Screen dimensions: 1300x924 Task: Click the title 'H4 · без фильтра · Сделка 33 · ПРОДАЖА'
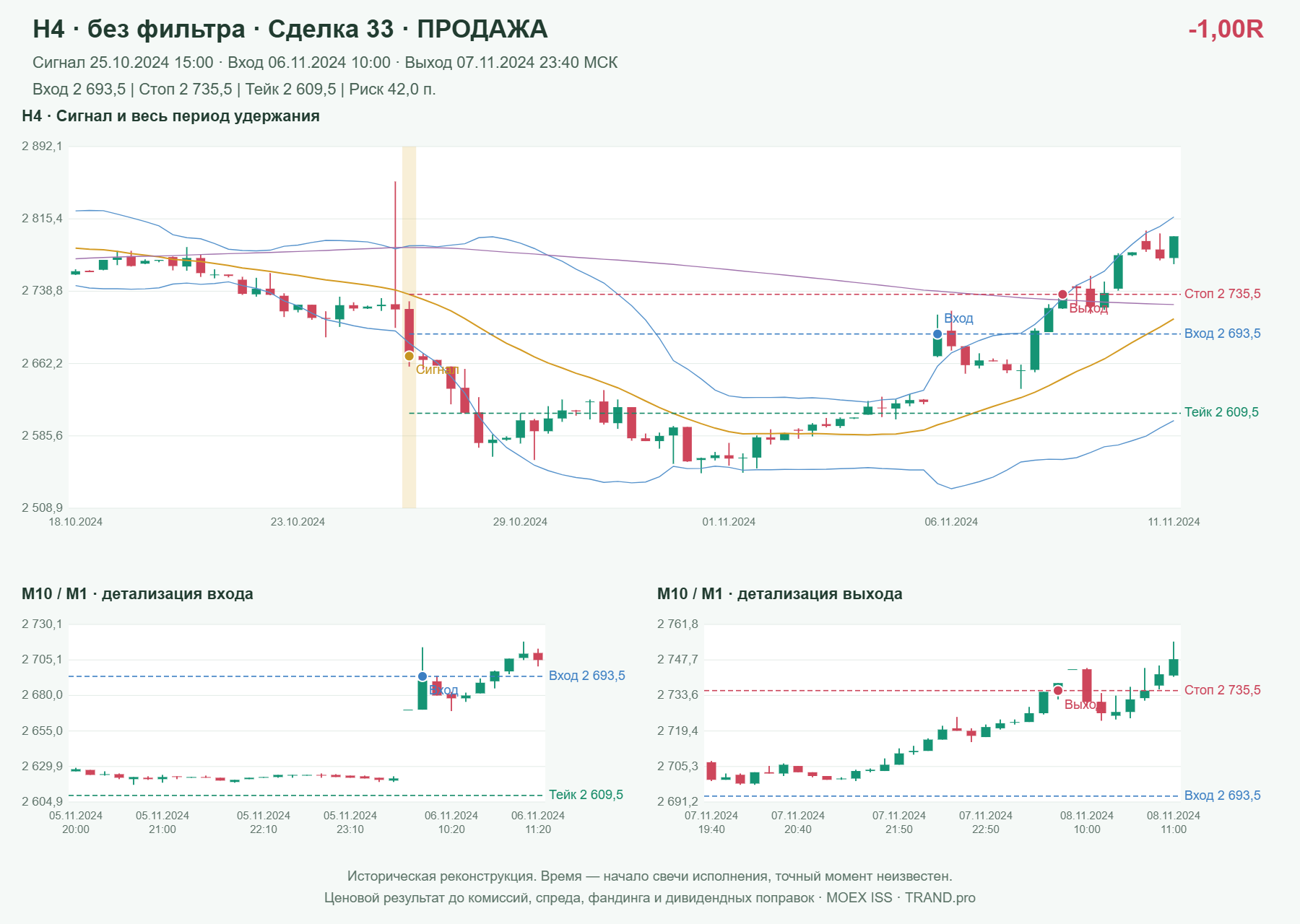point(290,29)
